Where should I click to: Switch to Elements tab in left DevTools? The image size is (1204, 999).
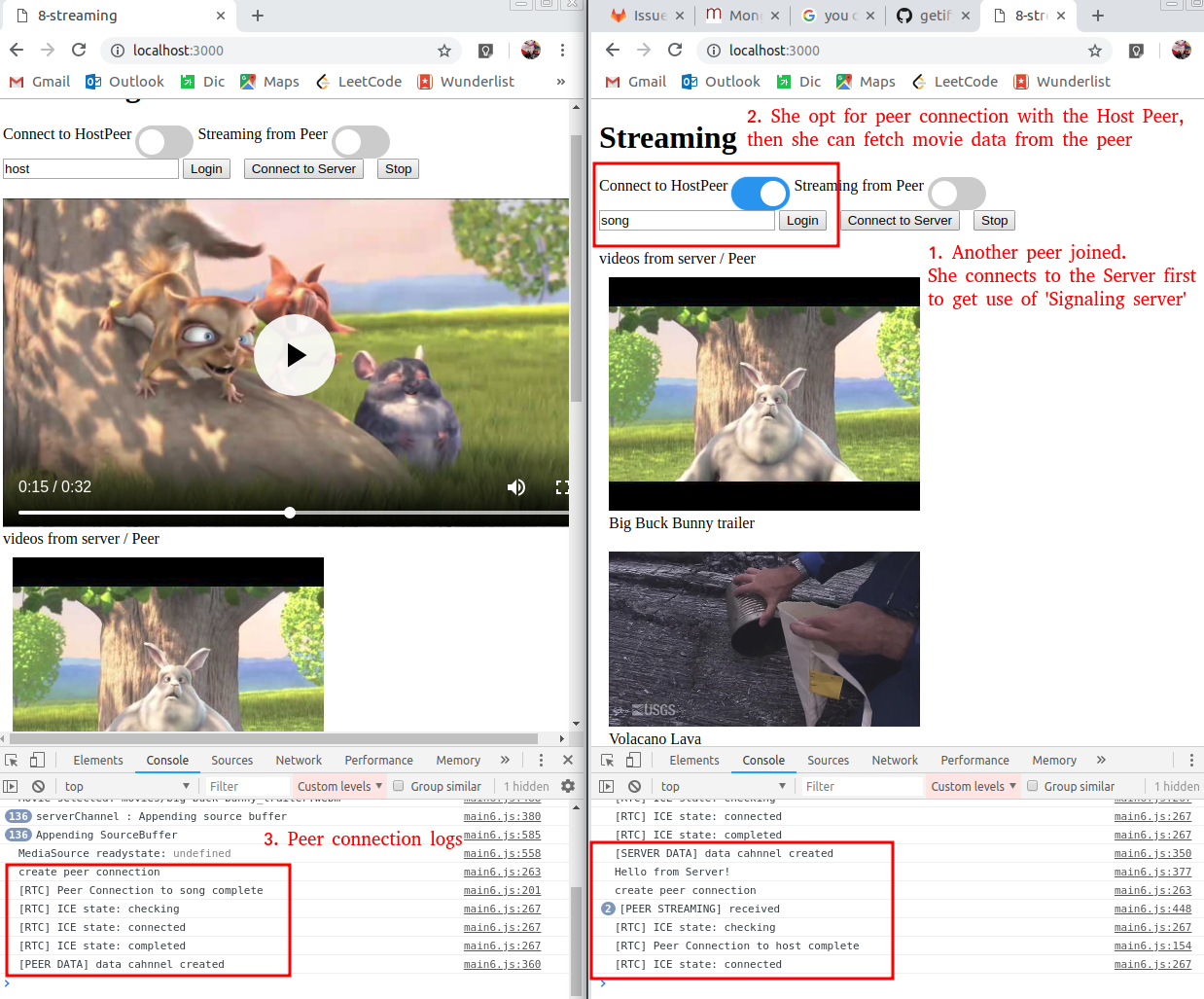(98, 760)
